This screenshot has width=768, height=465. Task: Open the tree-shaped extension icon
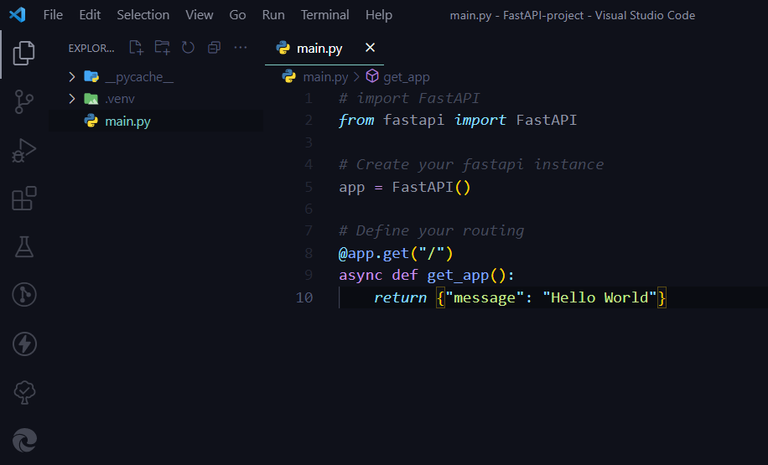tap(24, 392)
